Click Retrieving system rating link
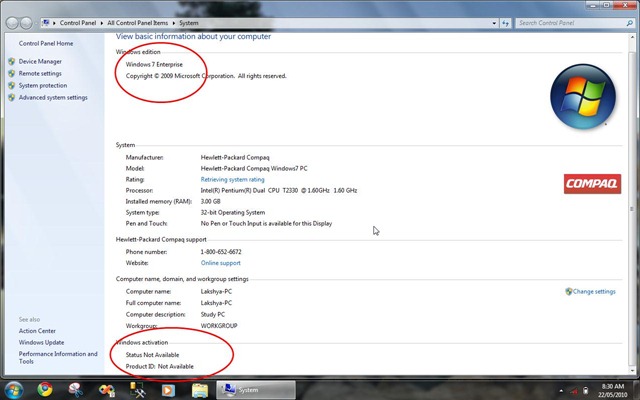This screenshot has height=400, width=640. [232, 179]
